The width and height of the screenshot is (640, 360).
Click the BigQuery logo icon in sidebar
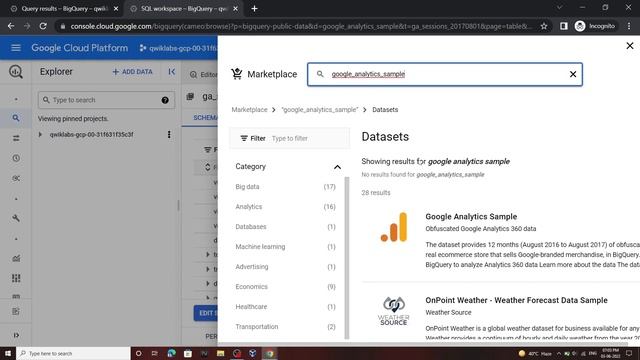16,72
